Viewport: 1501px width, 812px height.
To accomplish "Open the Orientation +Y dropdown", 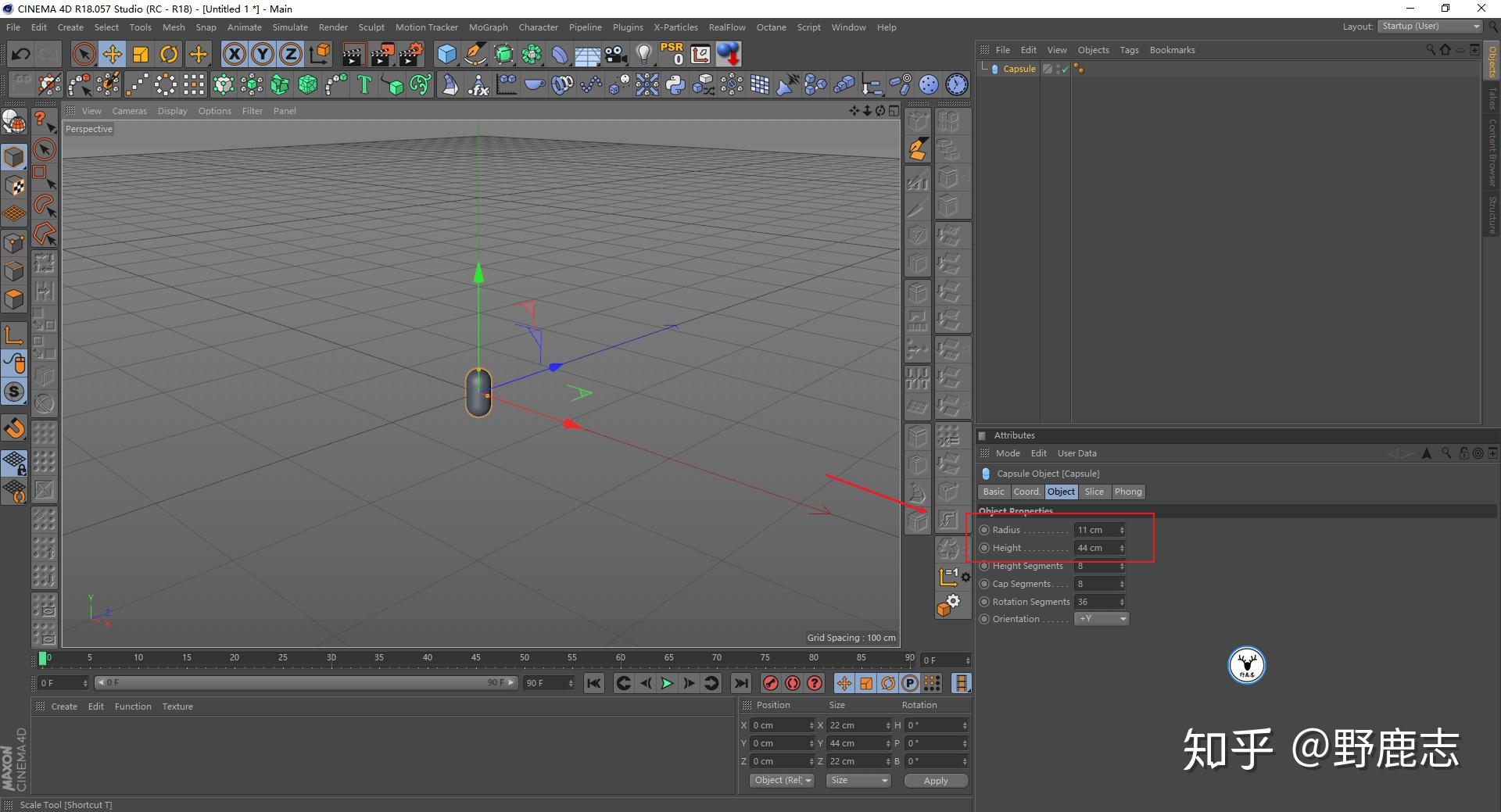I will [1102, 619].
